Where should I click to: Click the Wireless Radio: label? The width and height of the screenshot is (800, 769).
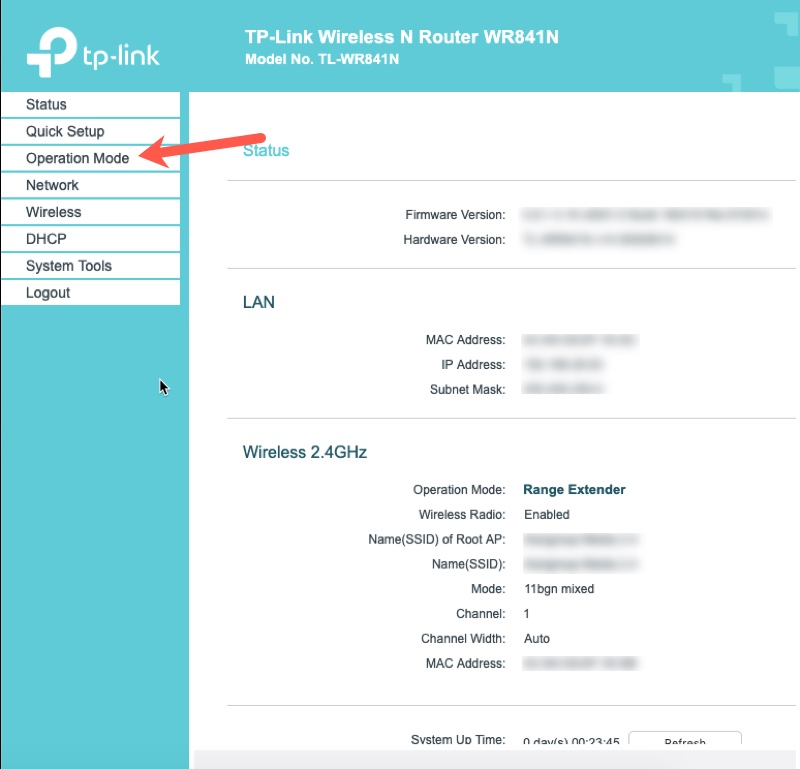tap(462, 514)
